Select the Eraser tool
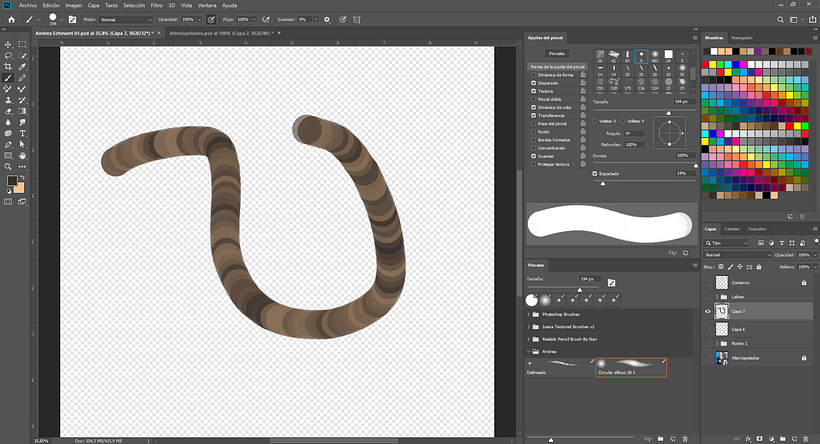The height and width of the screenshot is (444, 820). [x=8, y=111]
